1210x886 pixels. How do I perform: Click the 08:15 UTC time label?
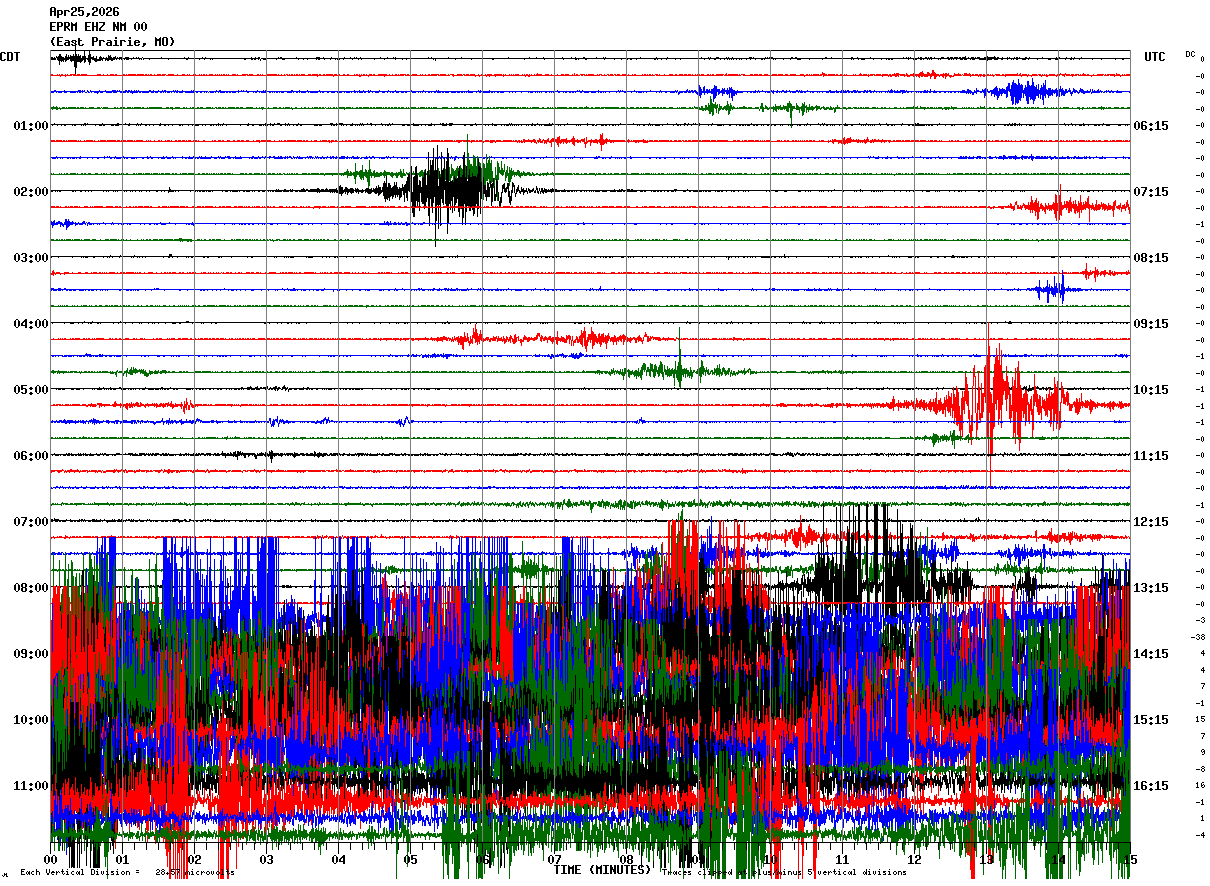click(1151, 258)
